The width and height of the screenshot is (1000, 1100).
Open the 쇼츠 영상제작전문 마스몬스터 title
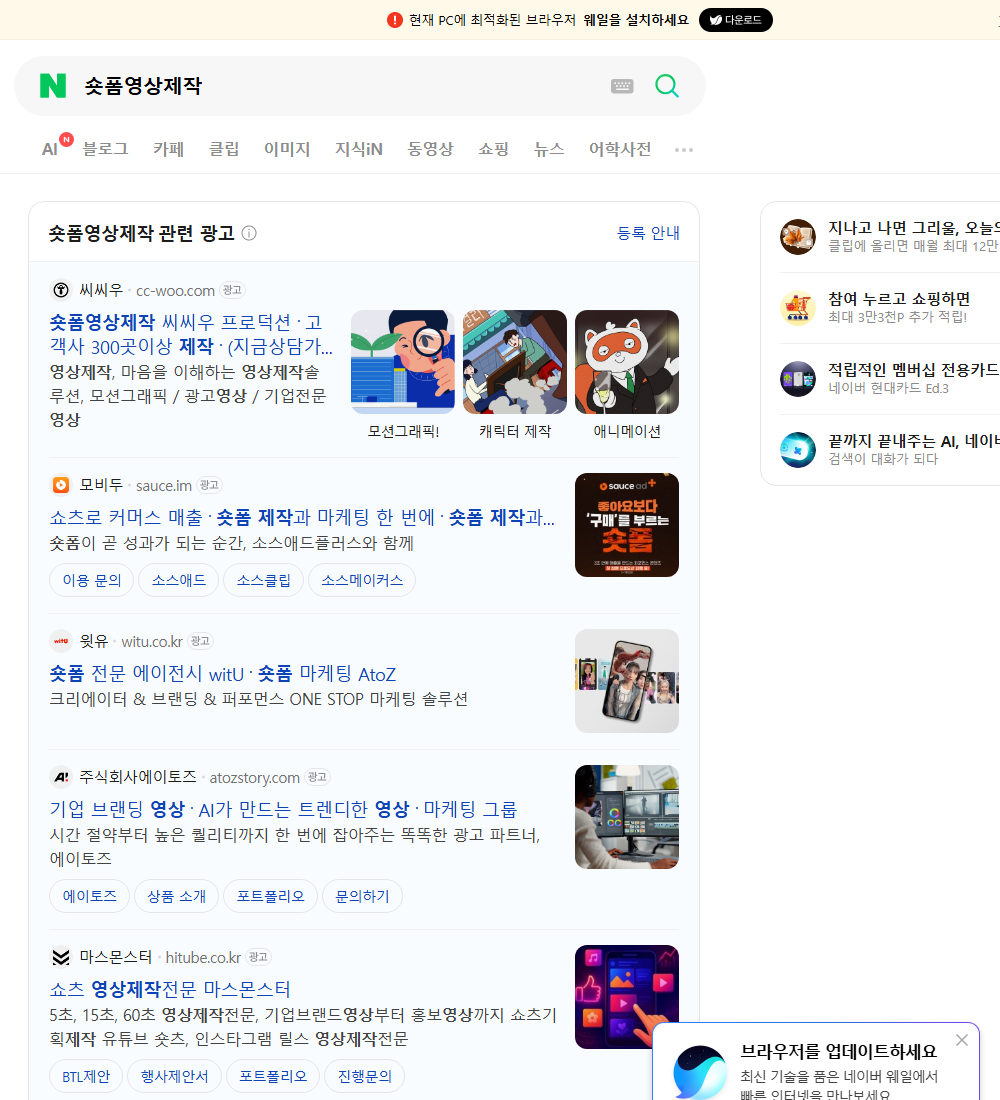170,989
